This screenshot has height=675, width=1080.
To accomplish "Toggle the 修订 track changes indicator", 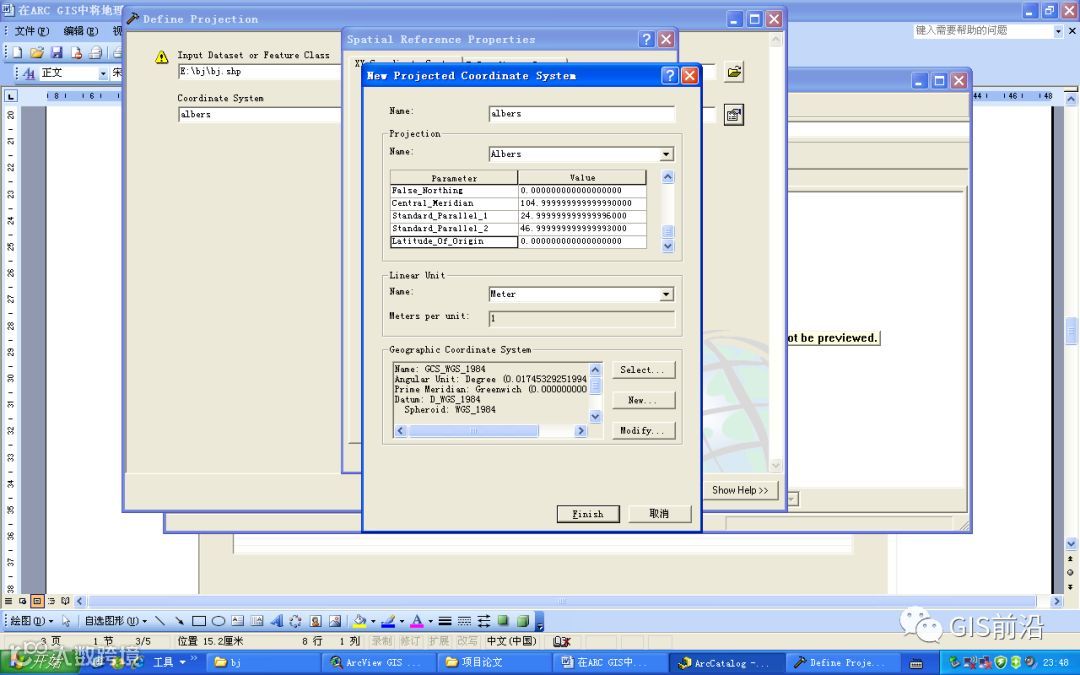I will (x=410, y=641).
